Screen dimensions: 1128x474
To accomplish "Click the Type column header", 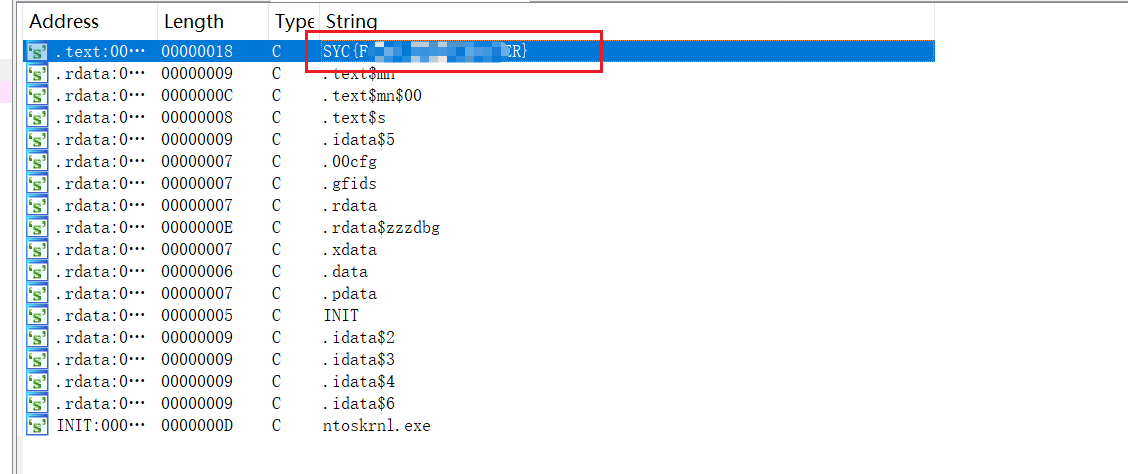I will 294,22.
